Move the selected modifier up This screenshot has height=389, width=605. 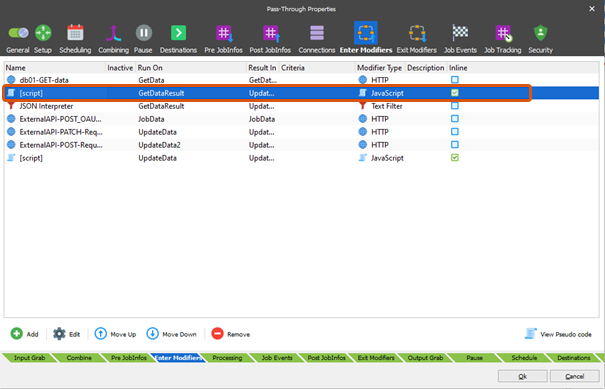[115, 334]
